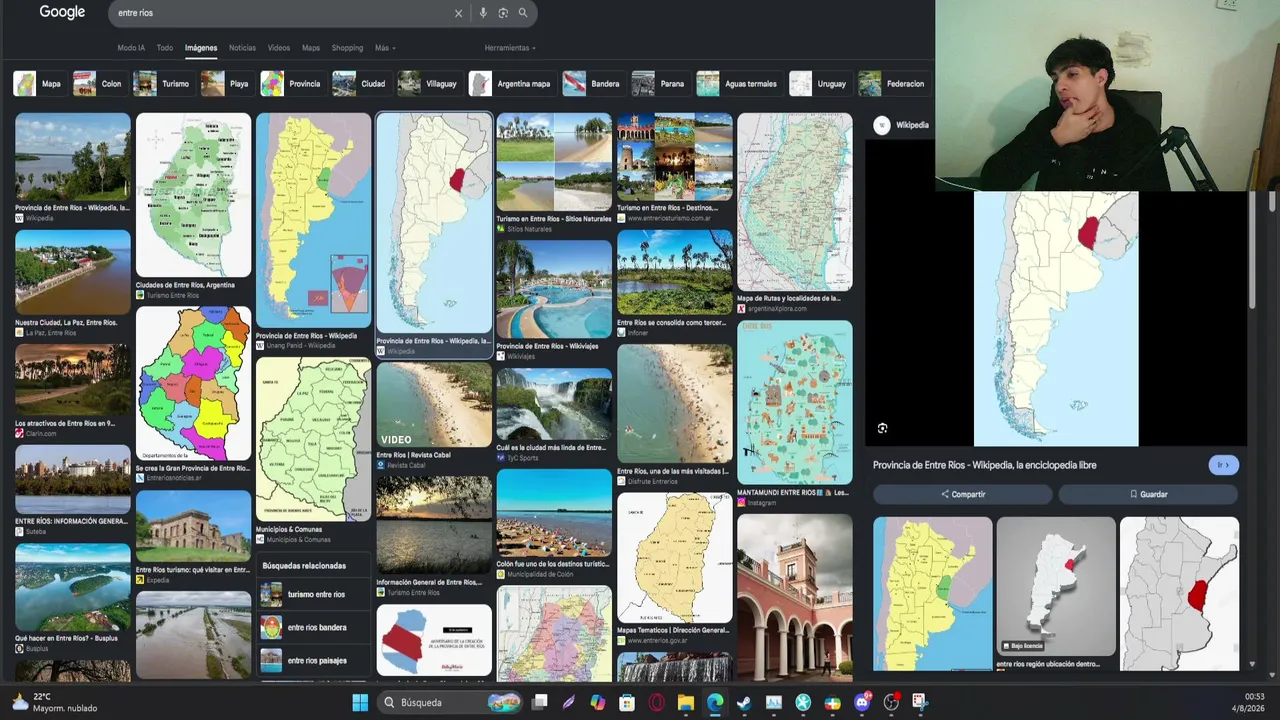
Task: Filter images by the Provincia chip
Action: 292,84
